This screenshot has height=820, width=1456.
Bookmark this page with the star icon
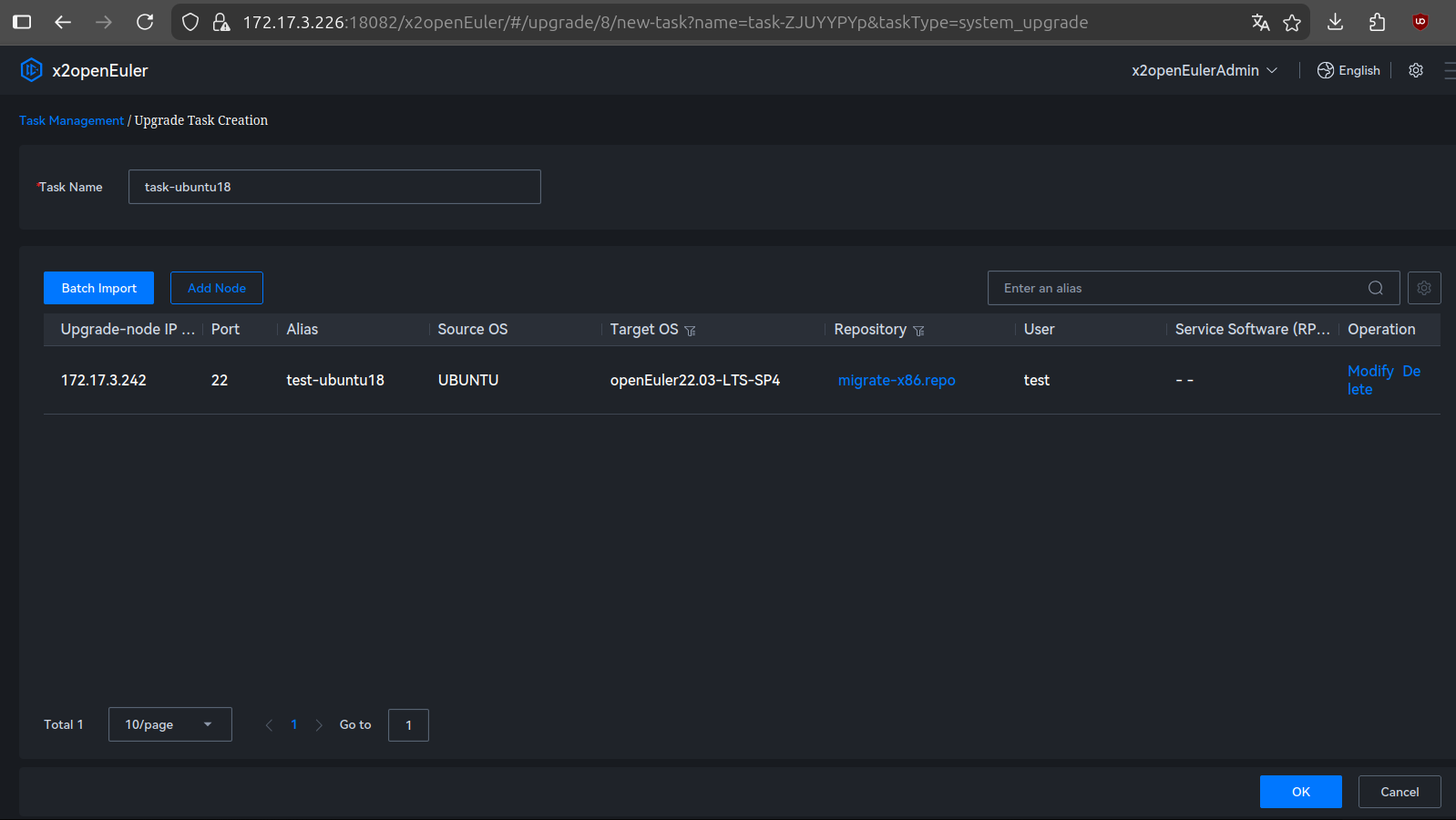point(1291,22)
